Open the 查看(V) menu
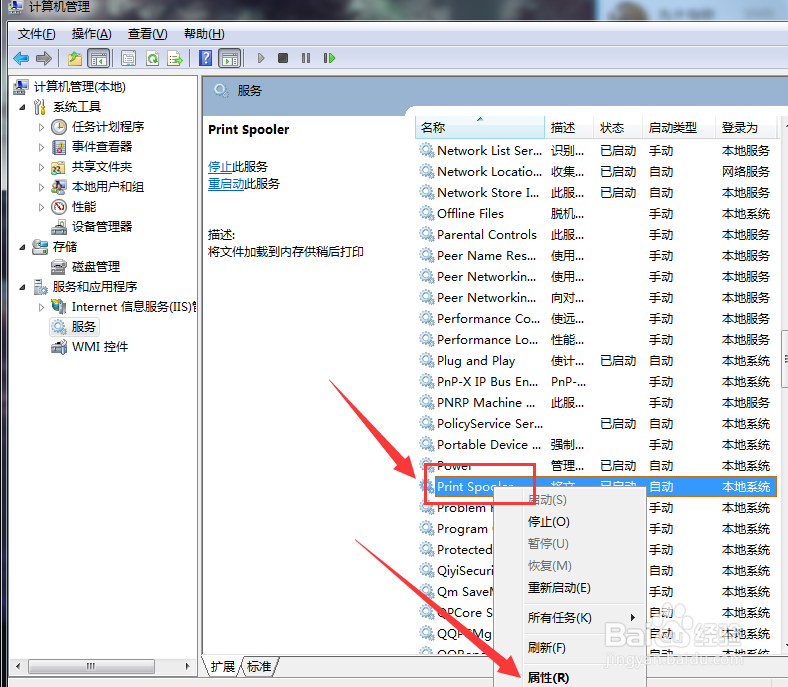Screen dimensions: 788x687 (147, 34)
